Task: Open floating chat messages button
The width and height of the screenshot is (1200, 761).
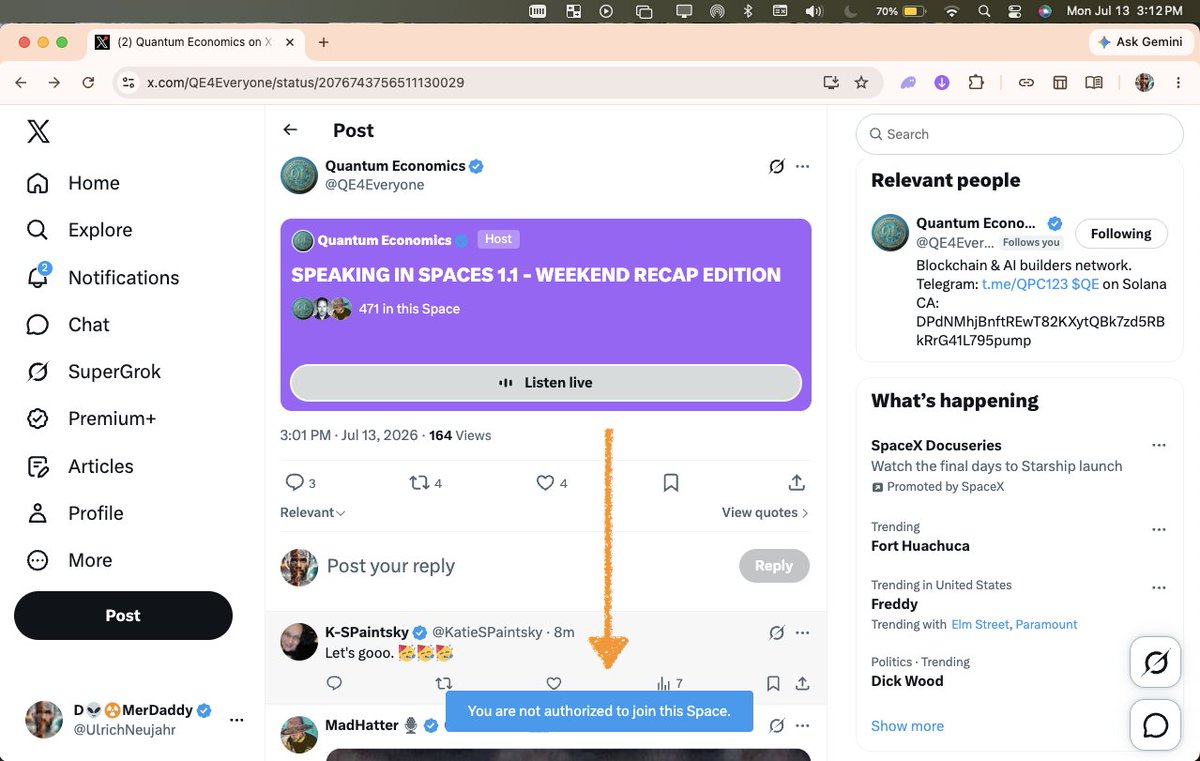Action: point(1156,725)
